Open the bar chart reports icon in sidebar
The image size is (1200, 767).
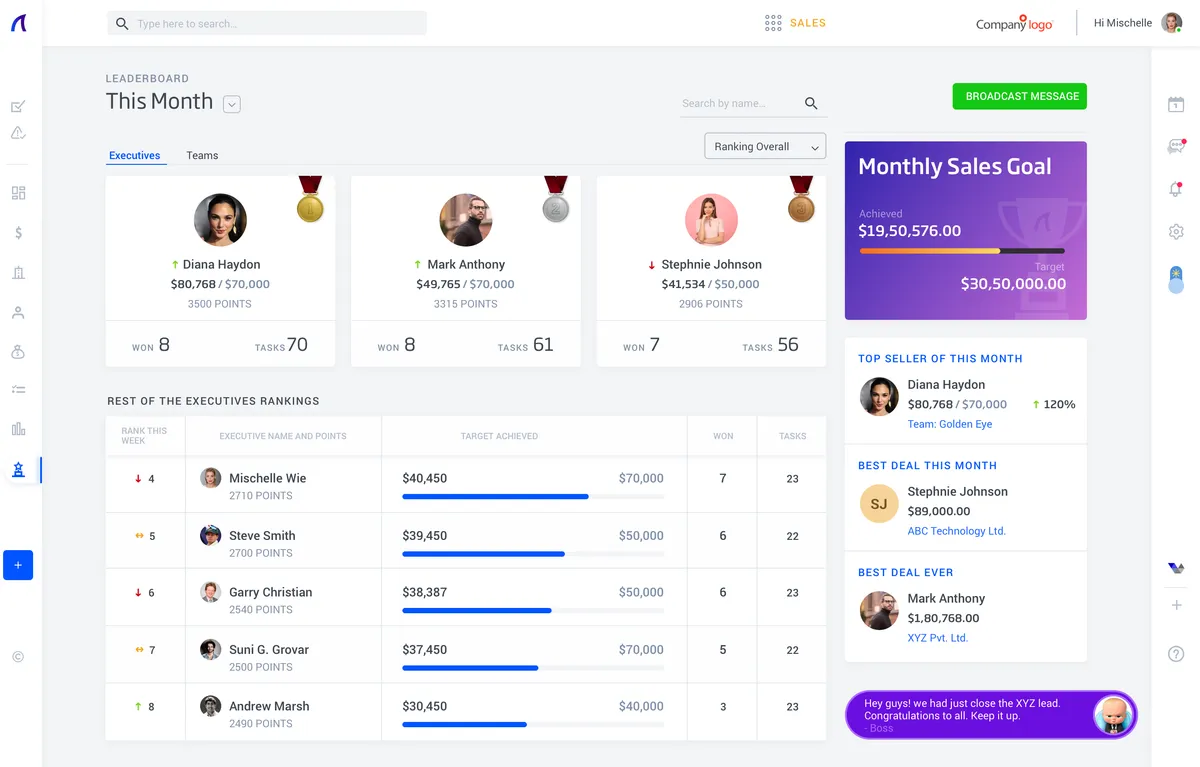18,429
